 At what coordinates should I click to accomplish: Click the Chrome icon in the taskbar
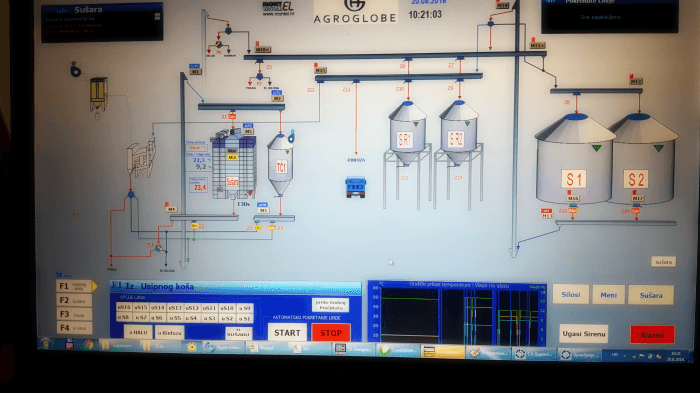click(88, 345)
